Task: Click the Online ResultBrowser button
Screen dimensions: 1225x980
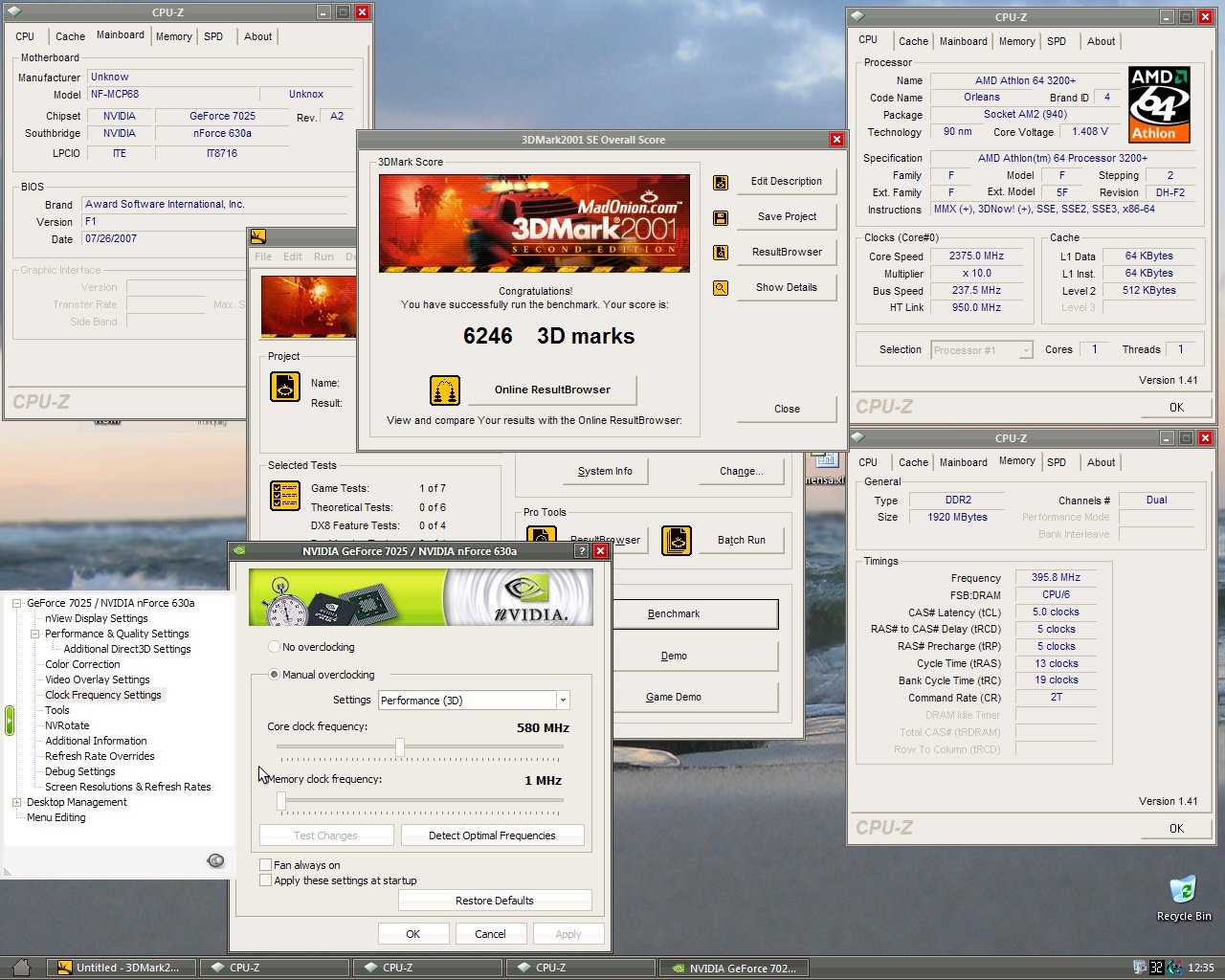Action: click(552, 390)
